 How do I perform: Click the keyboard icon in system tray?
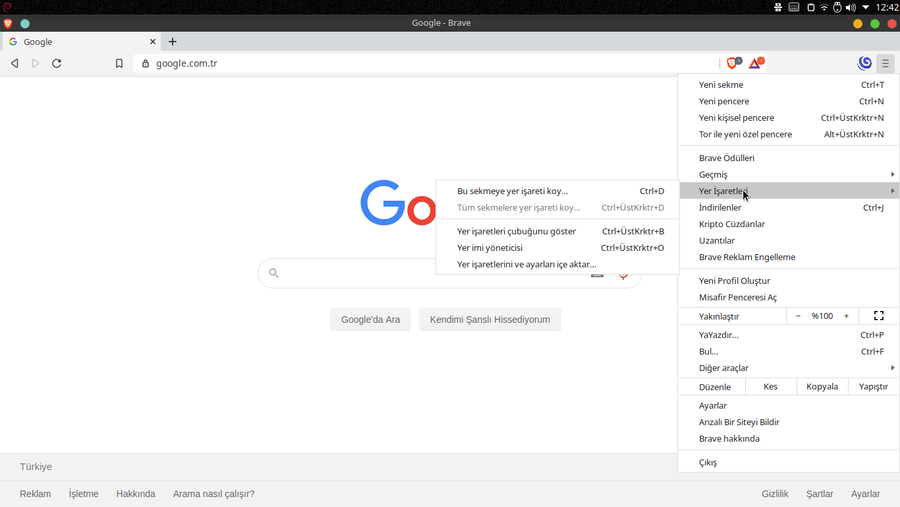794,7
